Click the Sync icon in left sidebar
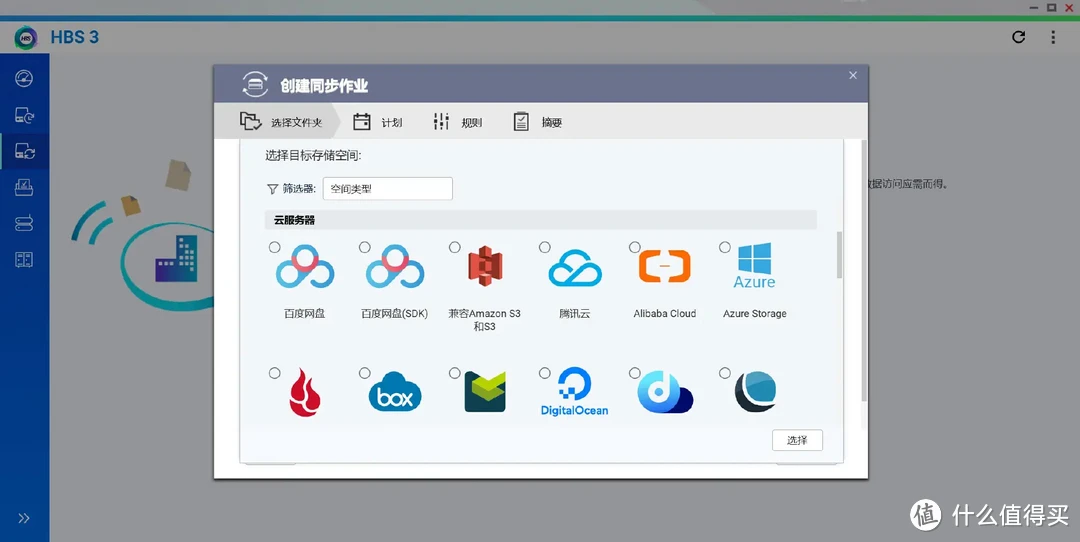Screen dimensions: 1080x542 [x=24, y=152]
